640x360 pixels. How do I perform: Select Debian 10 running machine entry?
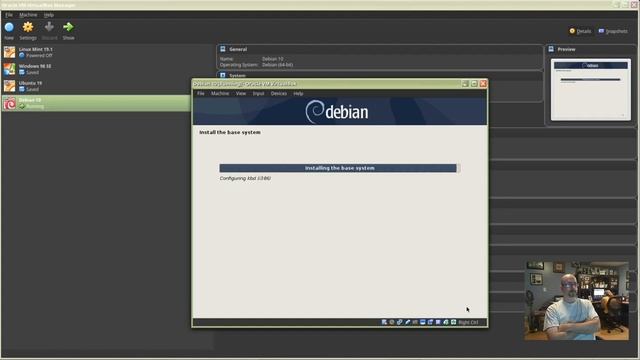(x=96, y=103)
